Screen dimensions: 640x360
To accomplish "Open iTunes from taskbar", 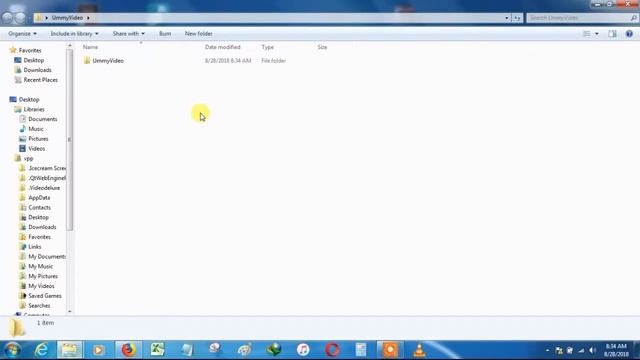I will click(303, 350).
